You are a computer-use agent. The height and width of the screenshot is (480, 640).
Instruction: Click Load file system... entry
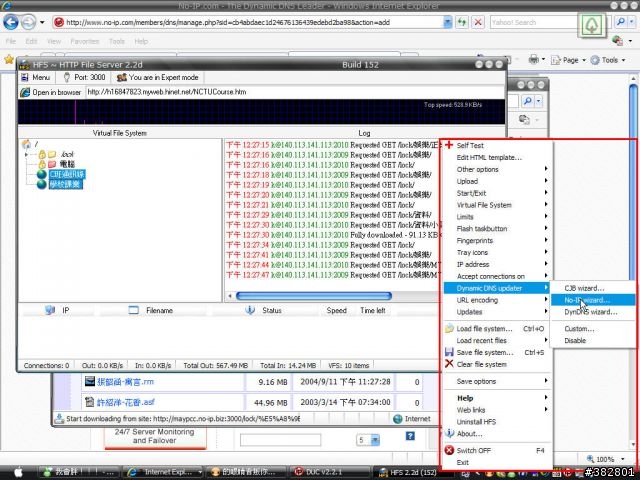497,329
